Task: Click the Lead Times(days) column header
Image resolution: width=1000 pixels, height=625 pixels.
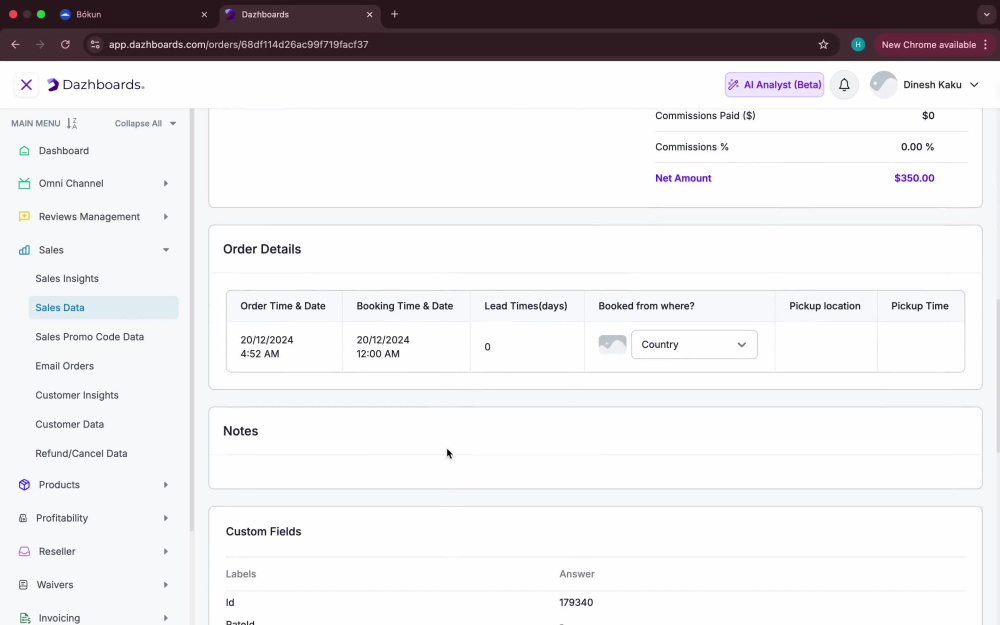Action: click(526, 306)
